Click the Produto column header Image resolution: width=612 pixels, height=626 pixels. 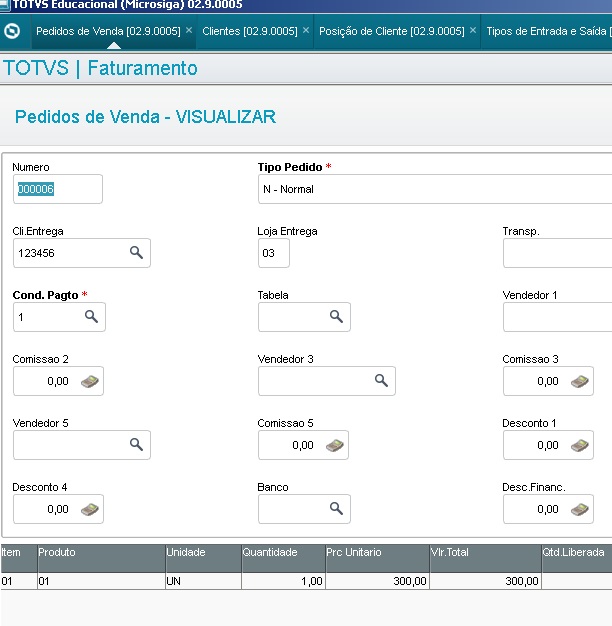coord(101,558)
